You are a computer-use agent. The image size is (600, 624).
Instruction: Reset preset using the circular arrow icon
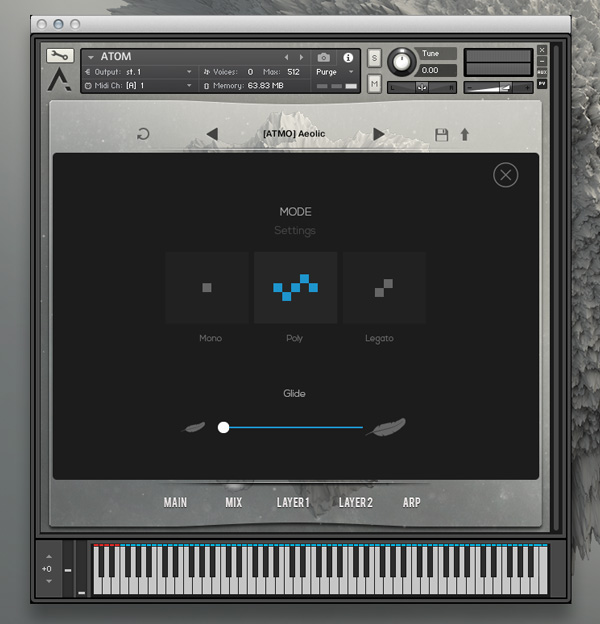point(143,134)
